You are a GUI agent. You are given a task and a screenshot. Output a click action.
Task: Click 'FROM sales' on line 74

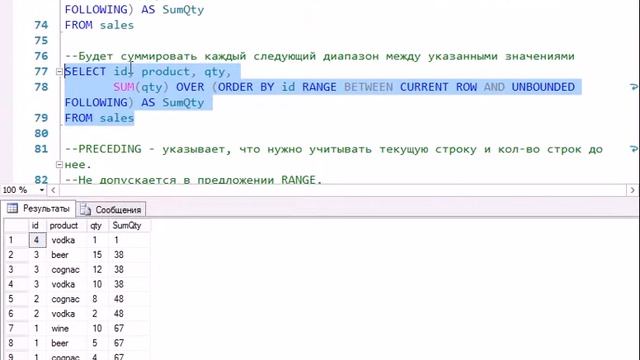pyautogui.click(x=99, y=25)
